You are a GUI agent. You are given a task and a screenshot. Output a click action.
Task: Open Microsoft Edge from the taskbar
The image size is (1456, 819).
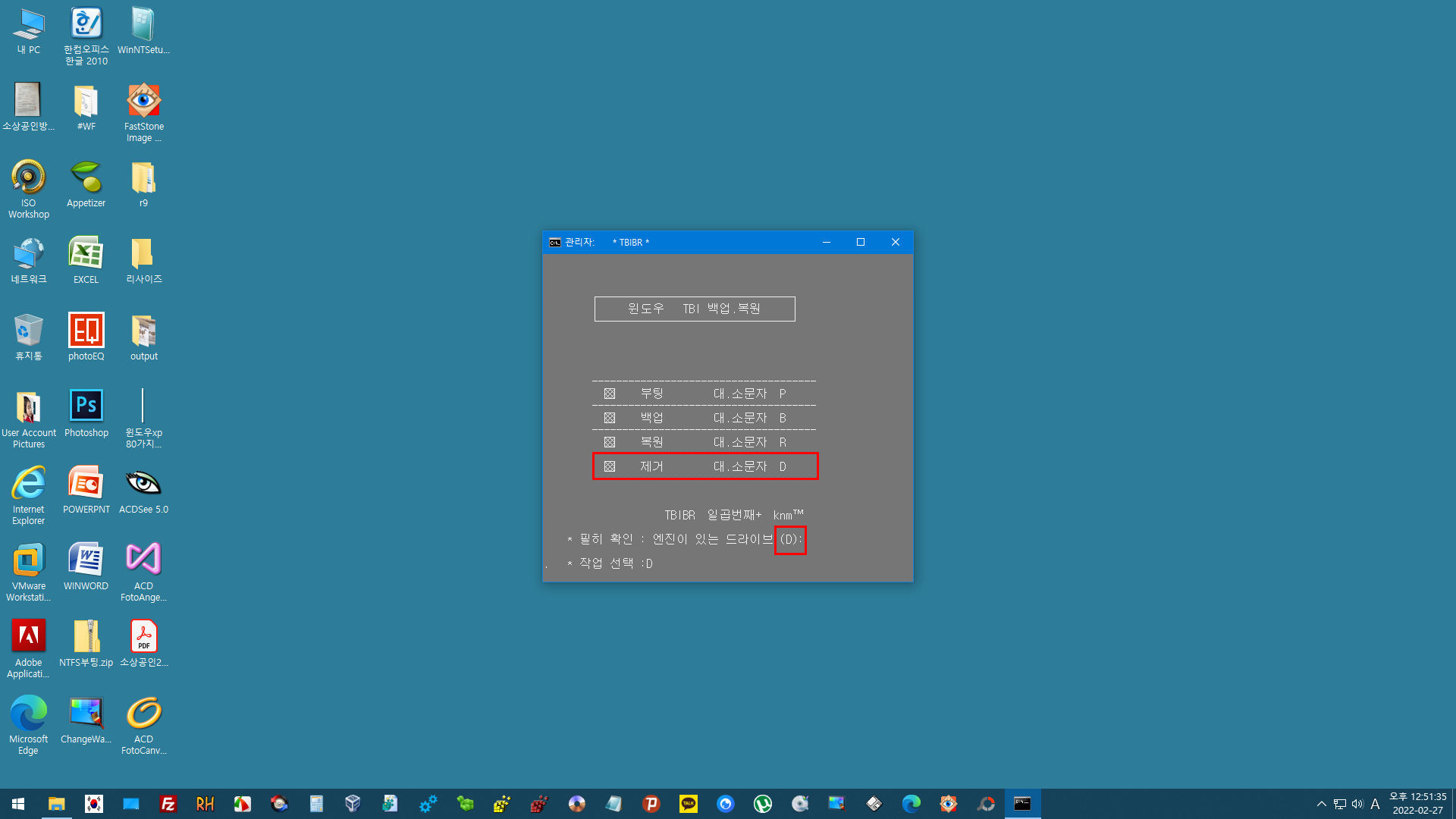click(x=912, y=804)
